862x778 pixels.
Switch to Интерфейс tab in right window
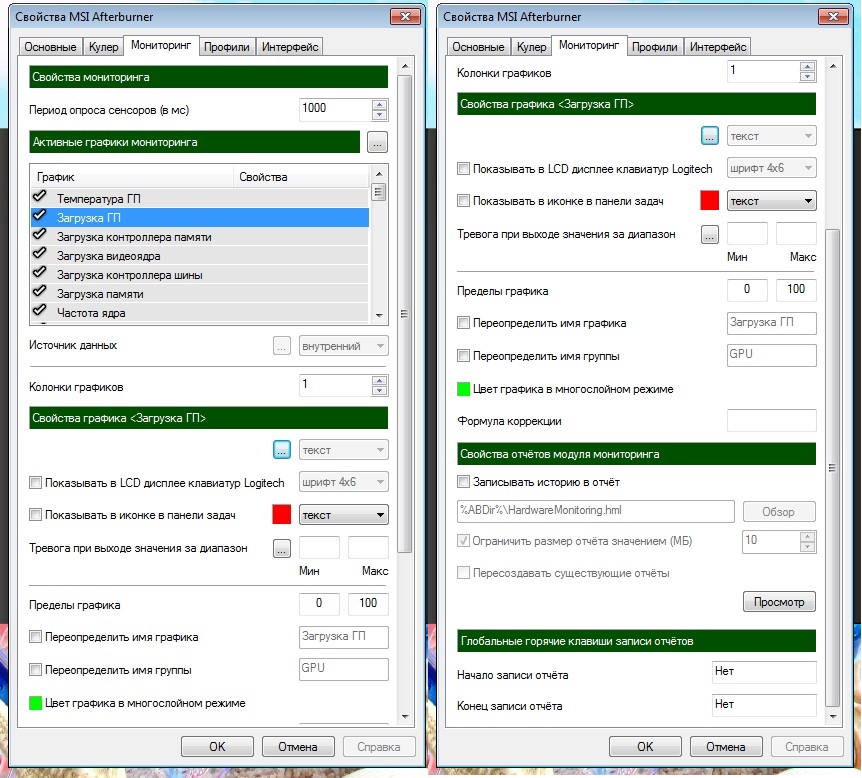(718, 47)
